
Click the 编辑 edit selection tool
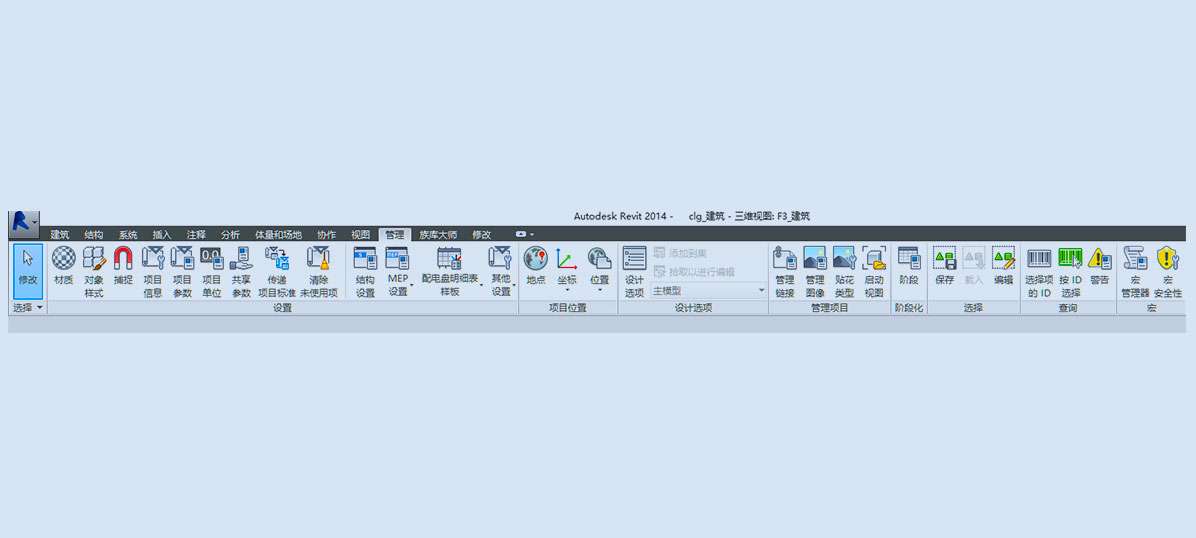[1003, 266]
